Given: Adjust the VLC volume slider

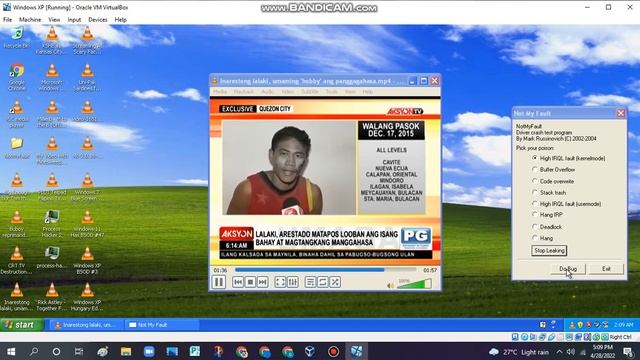Looking at the screenshot, I should click(414, 284).
